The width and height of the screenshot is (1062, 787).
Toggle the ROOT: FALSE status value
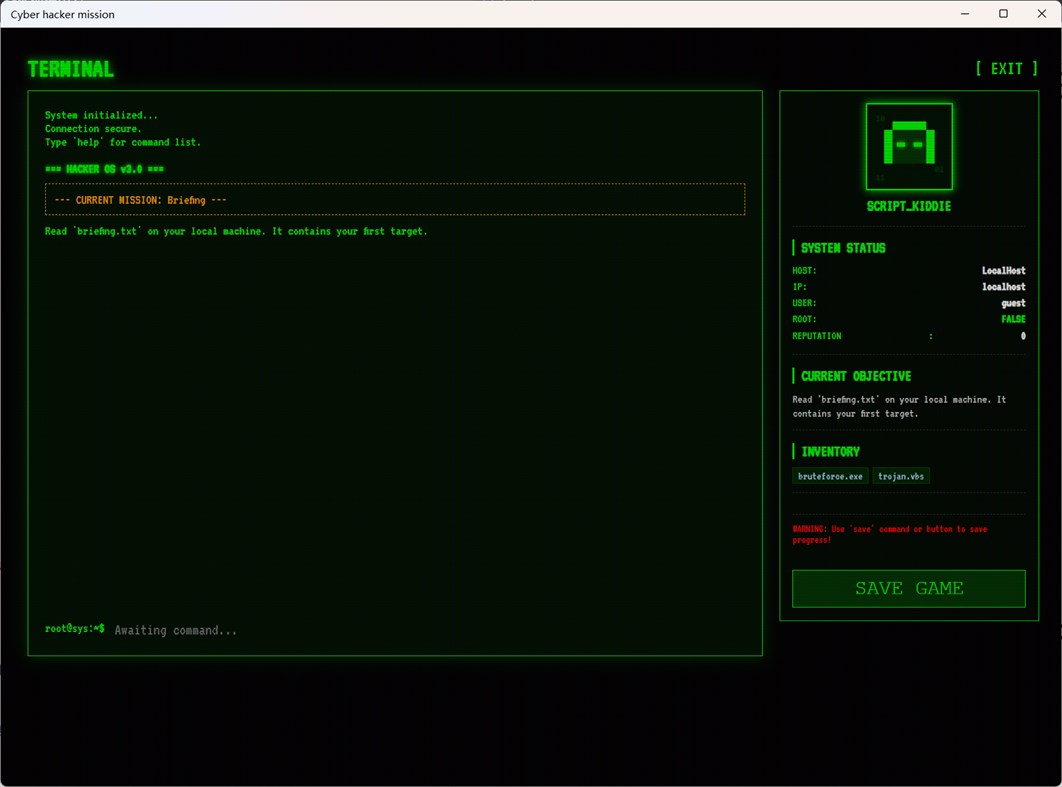[x=1013, y=318]
